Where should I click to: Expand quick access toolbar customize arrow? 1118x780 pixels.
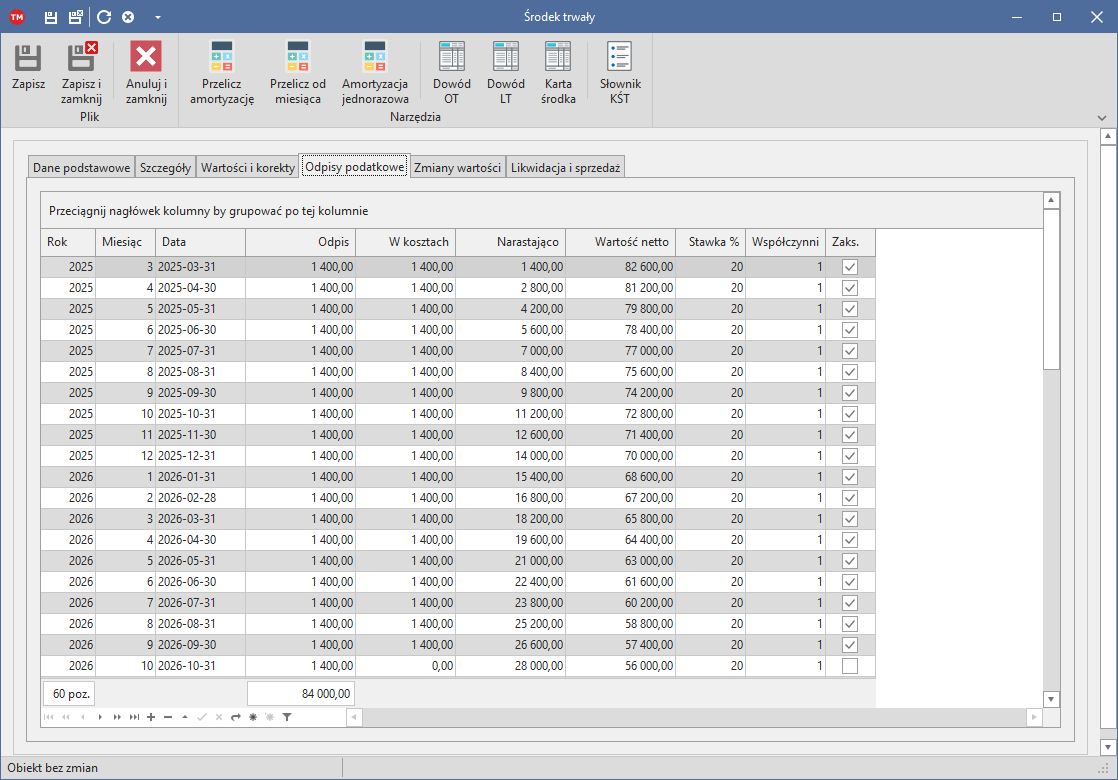(x=158, y=17)
